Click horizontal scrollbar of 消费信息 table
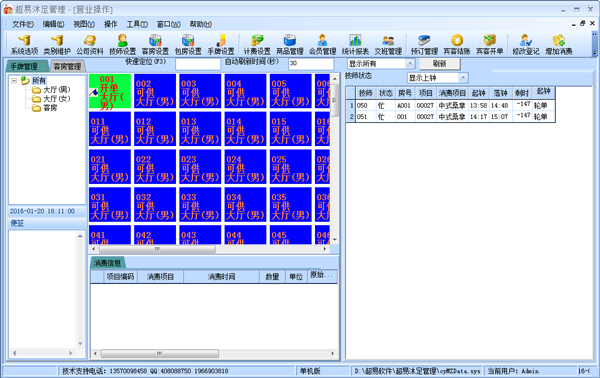The height and width of the screenshot is (378, 600). pyautogui.click(x=214, y=354)
